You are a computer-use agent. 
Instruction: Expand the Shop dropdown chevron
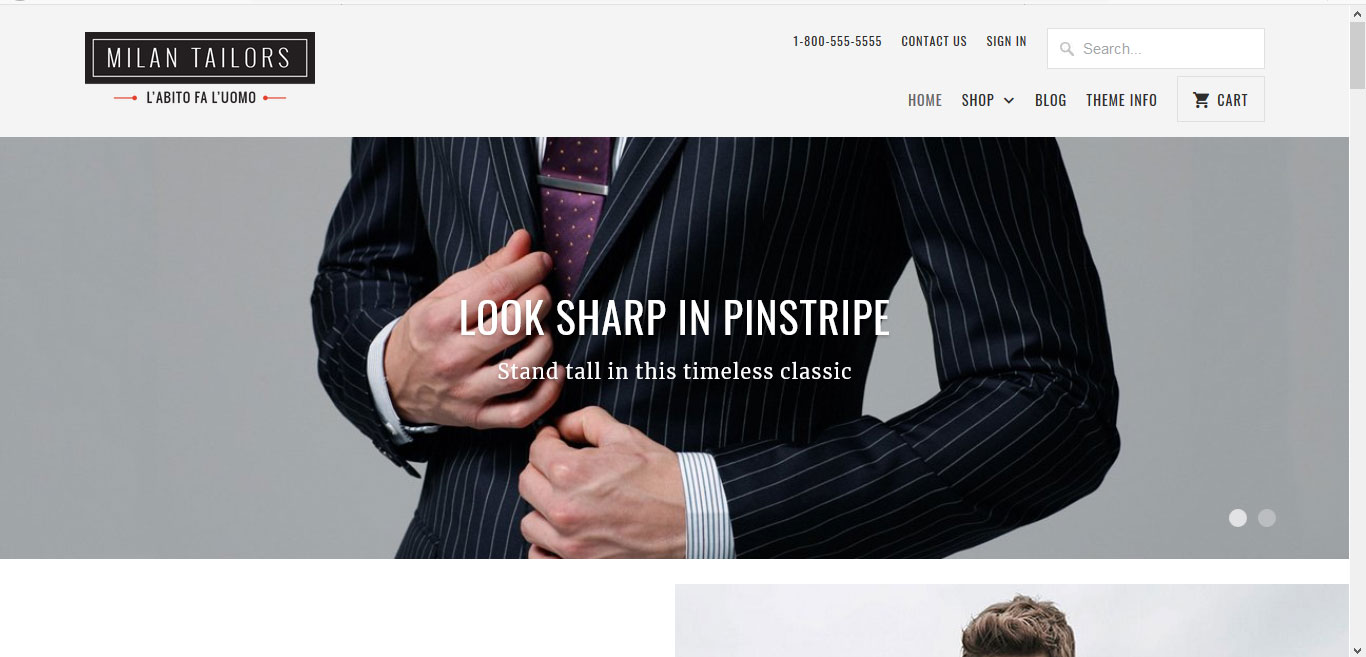(x=1009, y=100)
